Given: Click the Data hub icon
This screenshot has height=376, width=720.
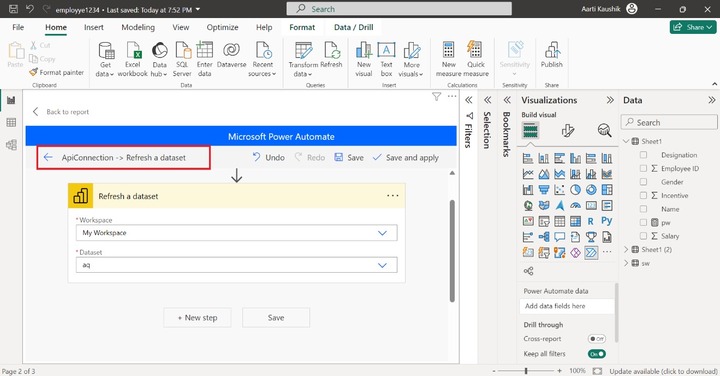Looking at the screenshot, I should 159,51.
